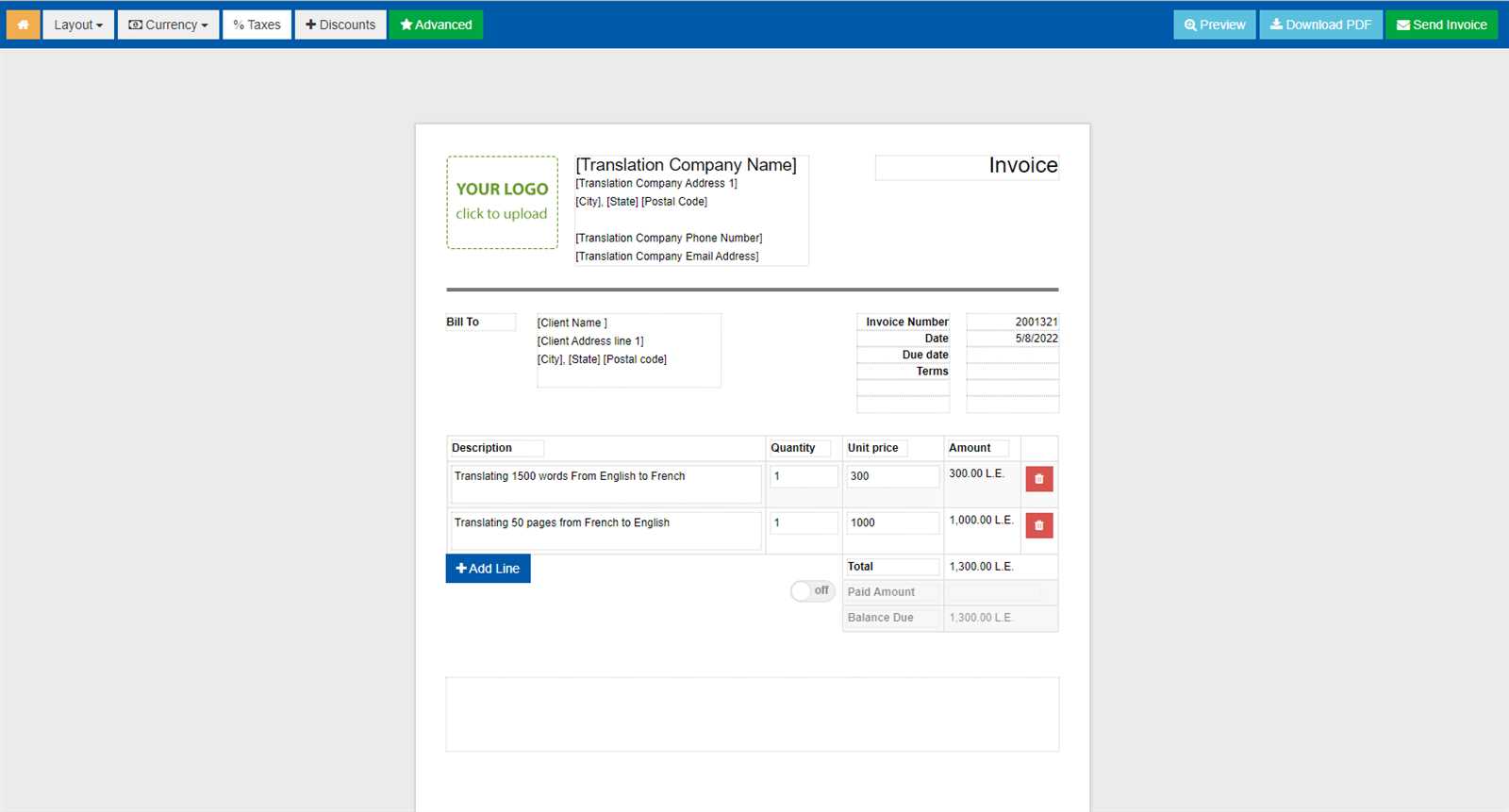Click the Total amount 1,300.00 L.E.
The image size is (1509, 812).
pyautogui.click(x=982, y=567)
